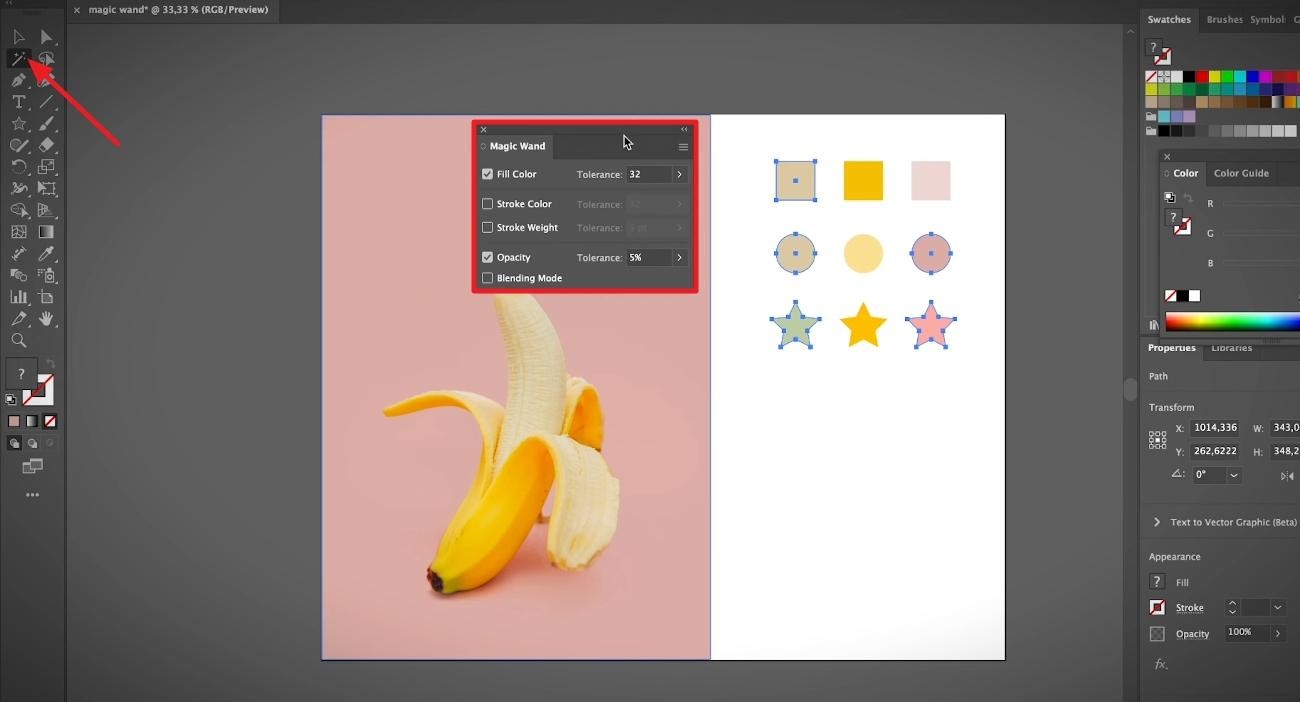Open the Color Guide tab

click(1241, 173)
